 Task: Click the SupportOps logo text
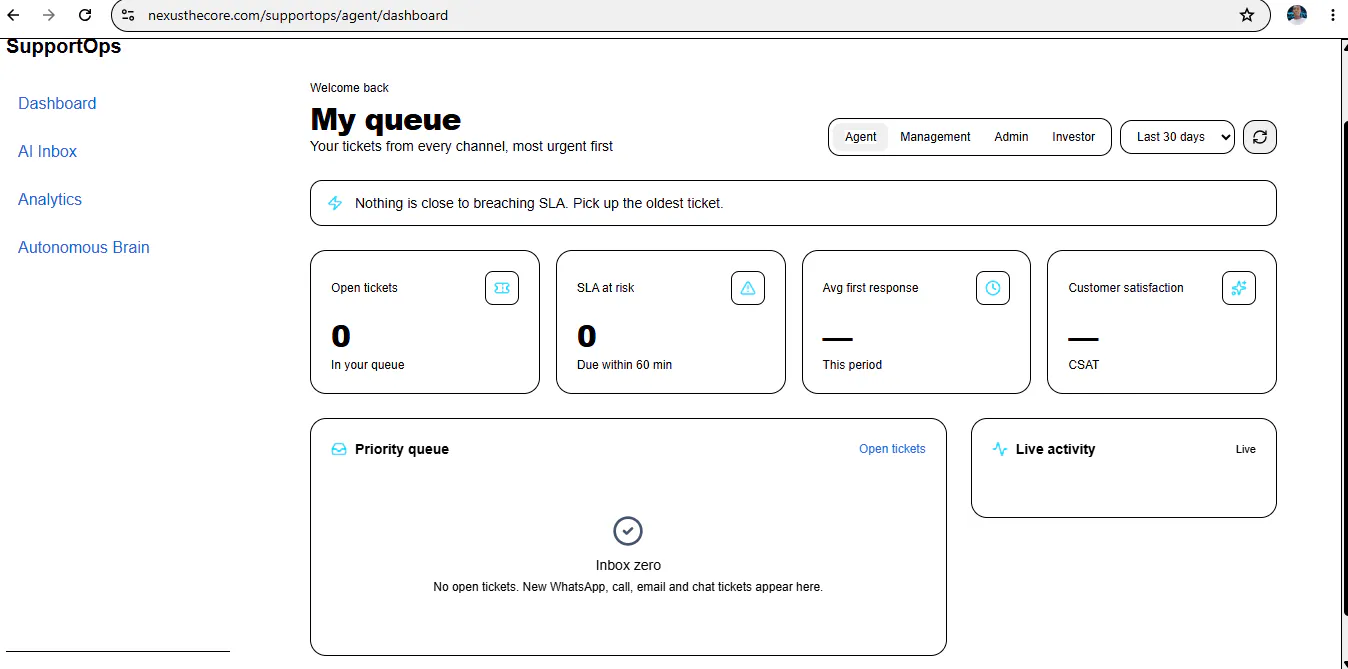point(64,47)
